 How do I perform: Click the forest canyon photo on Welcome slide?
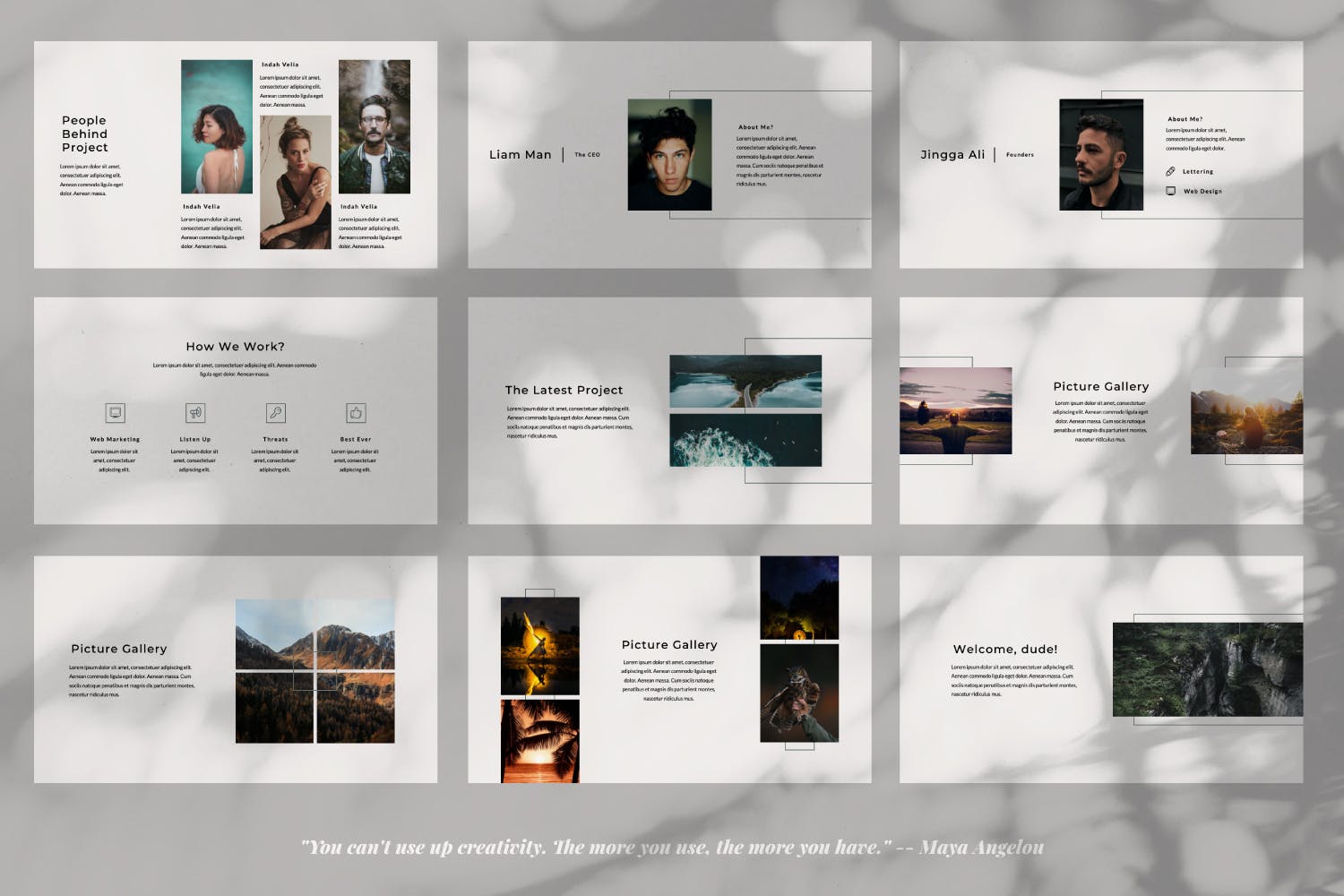(x=1207, y=669)
